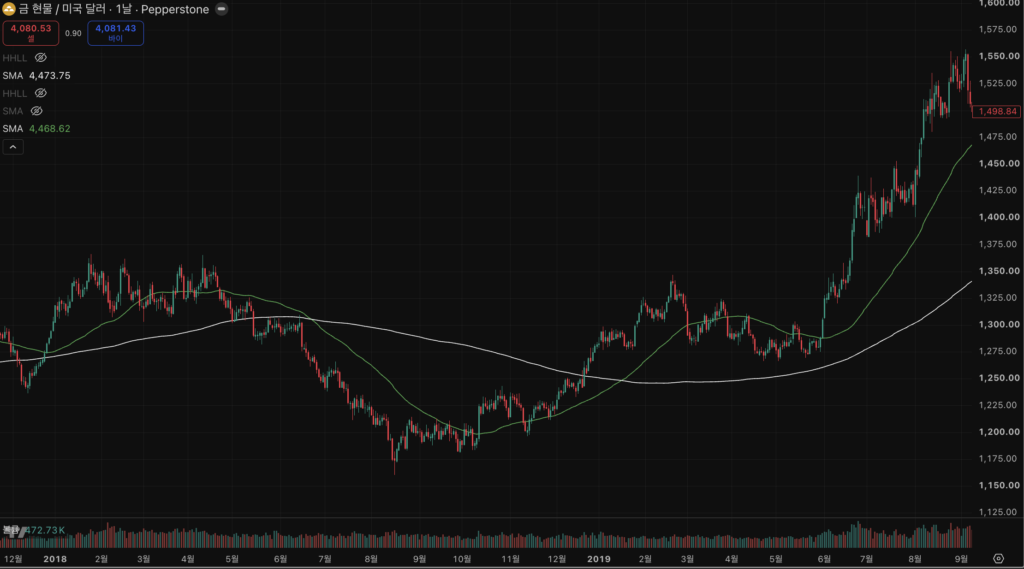The image size is (1024, 569).
Task: Collapse the indicator legend with the chevron
Action: pos(13,147)
